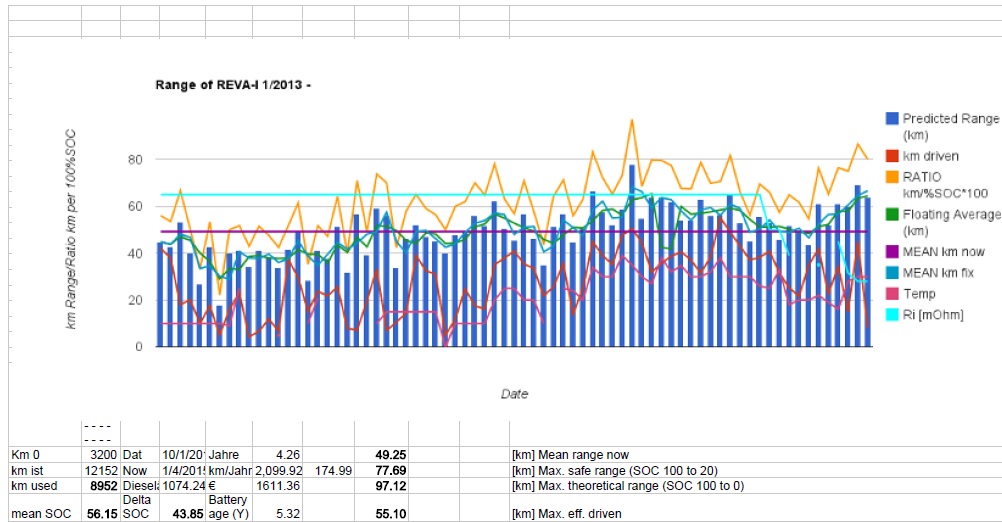This screenshot has width=1002, height=522.
Task: Select the orange RATIO legend swatch
Action: pyautogui.click(x=893, y=176)
